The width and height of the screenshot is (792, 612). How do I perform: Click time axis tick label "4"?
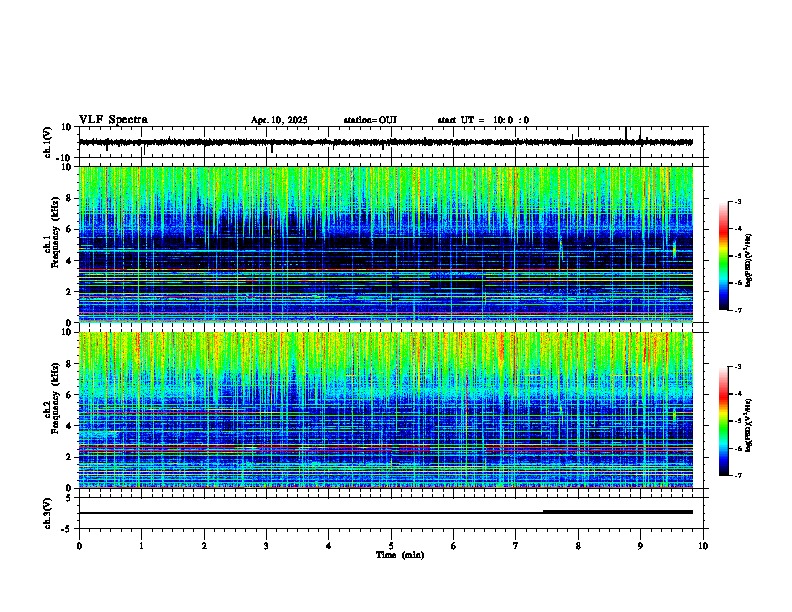[x=329, y=546]
